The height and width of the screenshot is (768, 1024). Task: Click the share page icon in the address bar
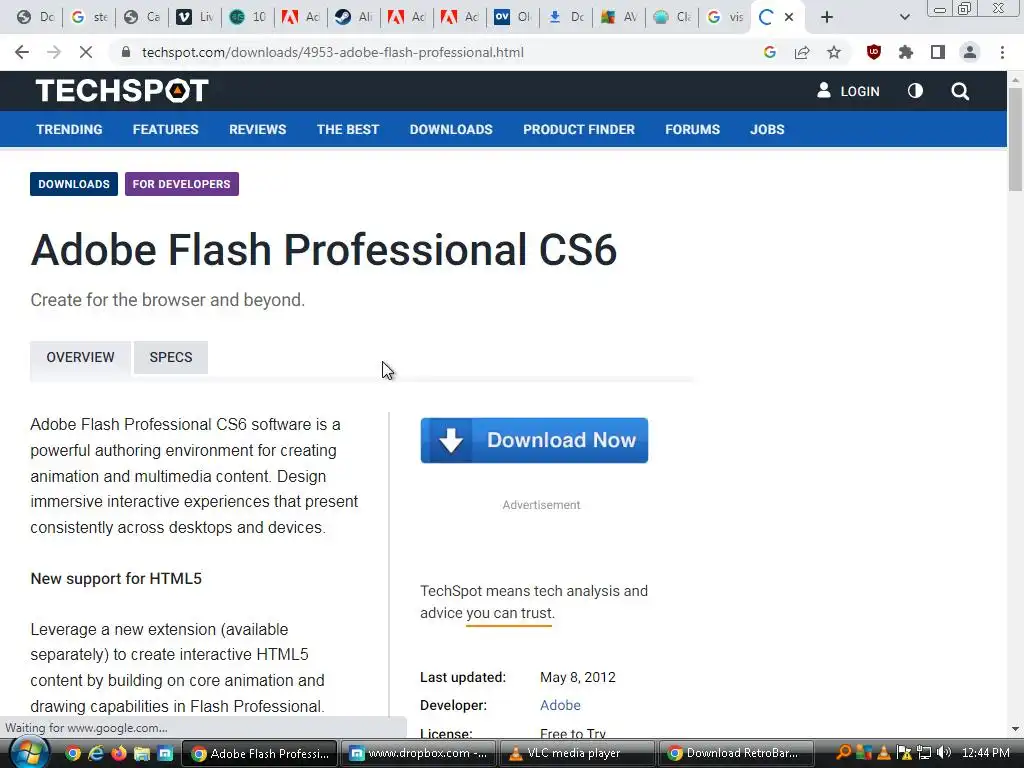[x=802, y=52]
